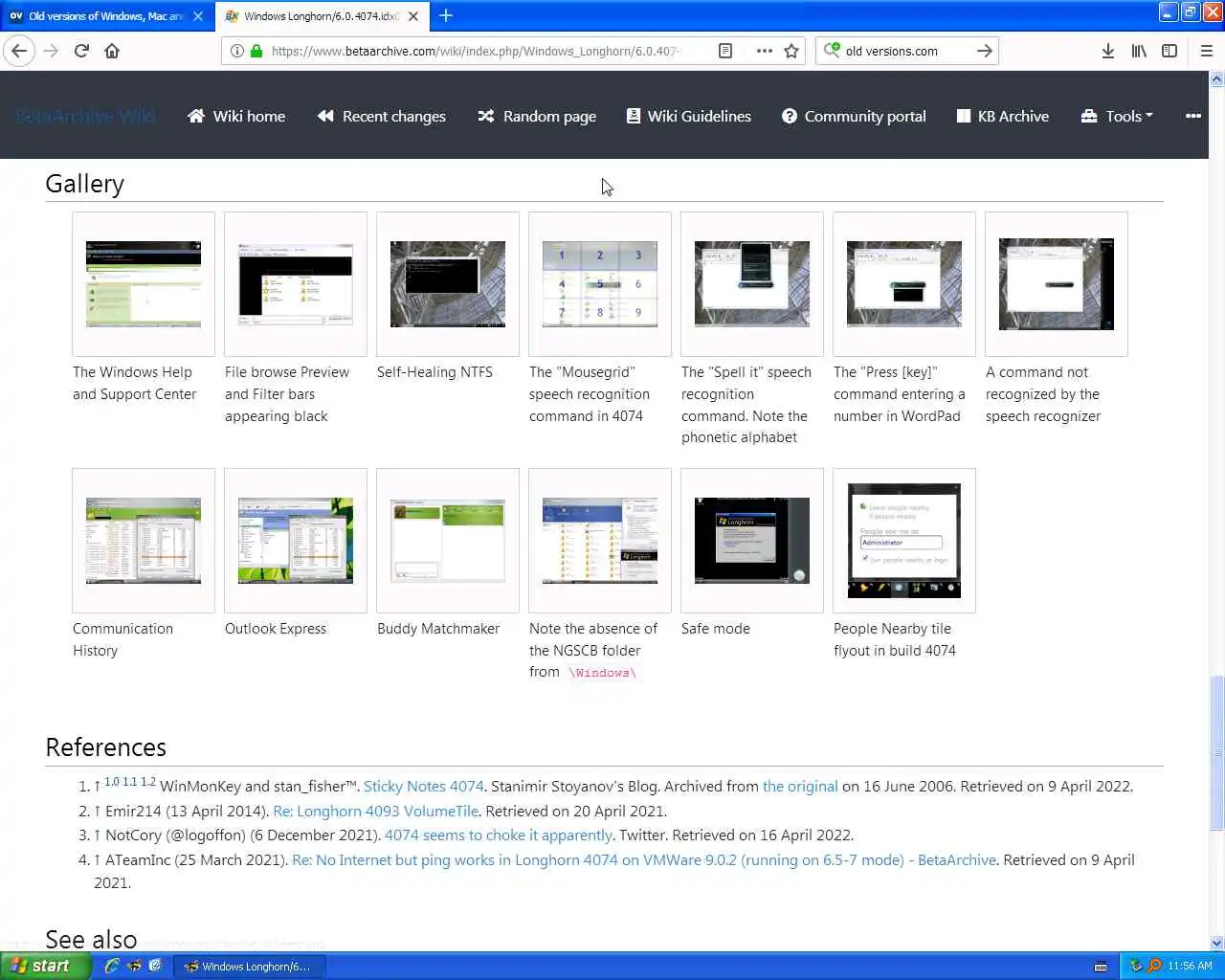This screenshot has height=980, width=1225.
Task: Open the browser home page
Action: 112,51
